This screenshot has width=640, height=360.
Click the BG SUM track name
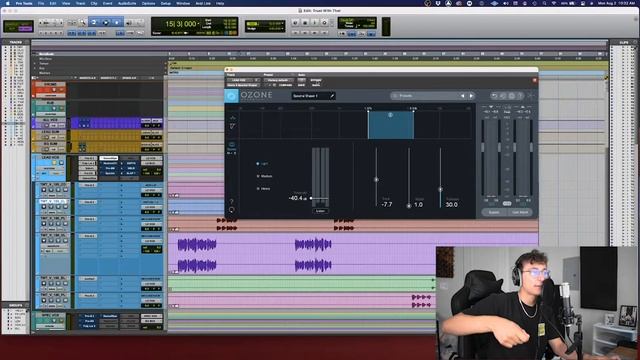[51, 144]
